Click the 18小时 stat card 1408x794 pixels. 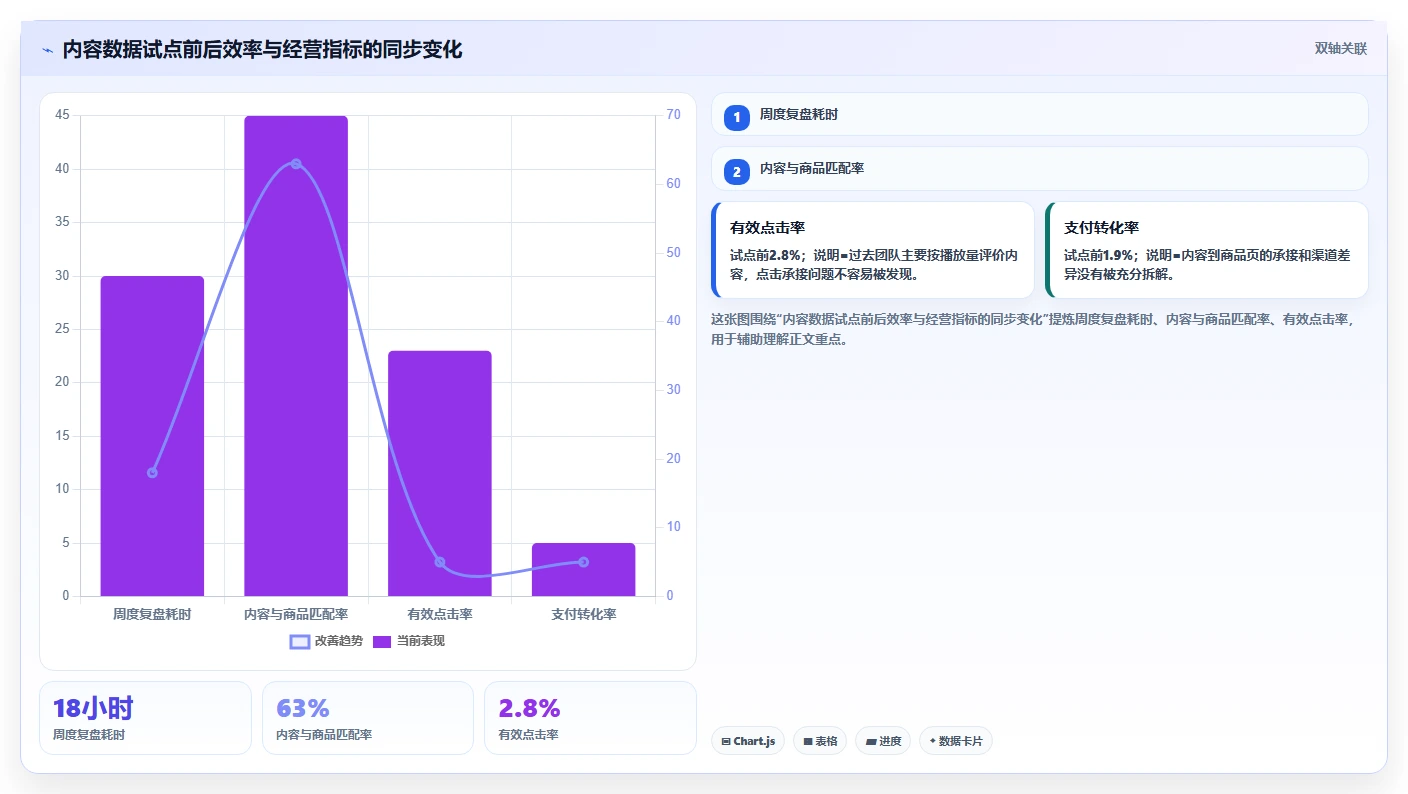tap(145, 718)
